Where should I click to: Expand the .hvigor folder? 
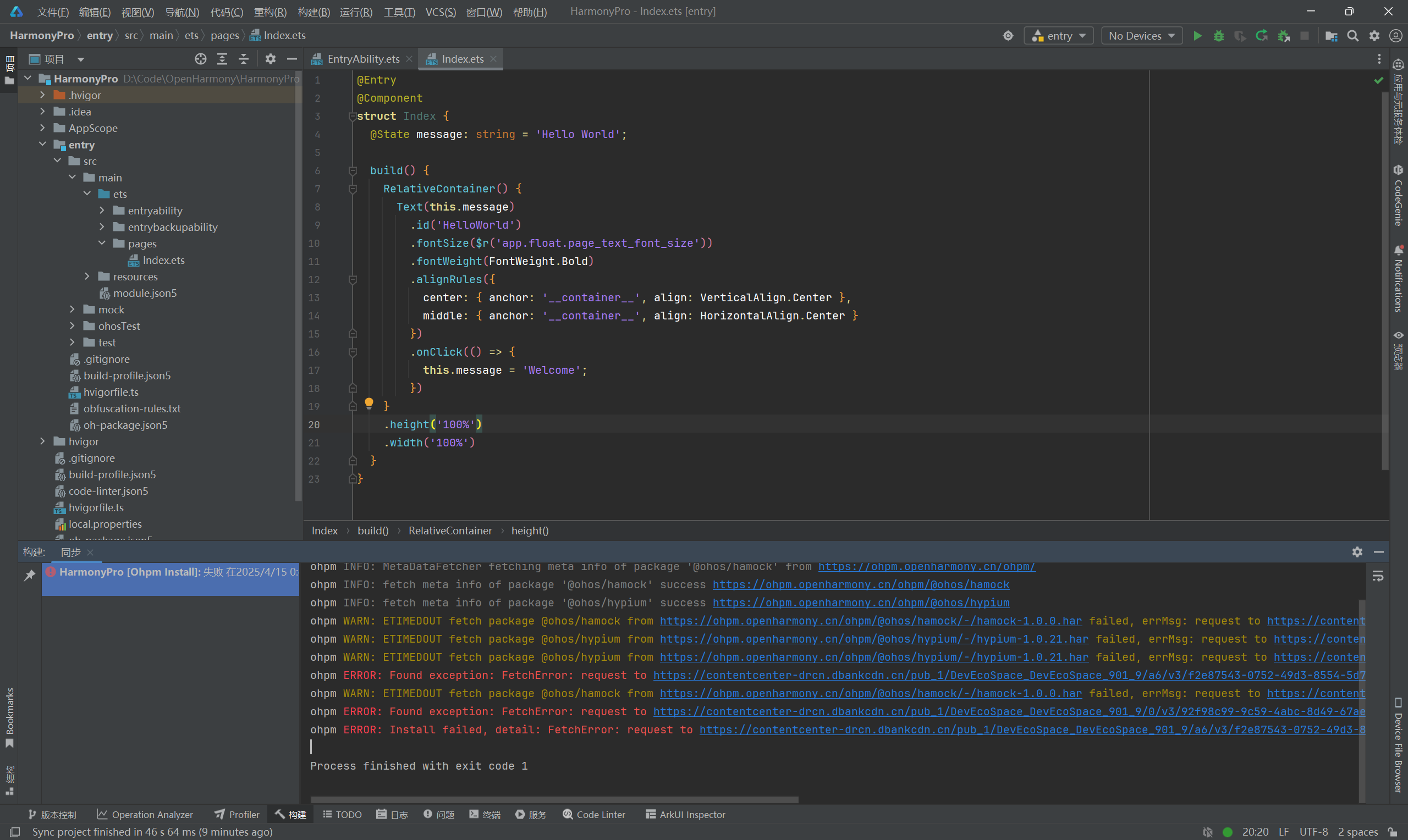point(42,95)
